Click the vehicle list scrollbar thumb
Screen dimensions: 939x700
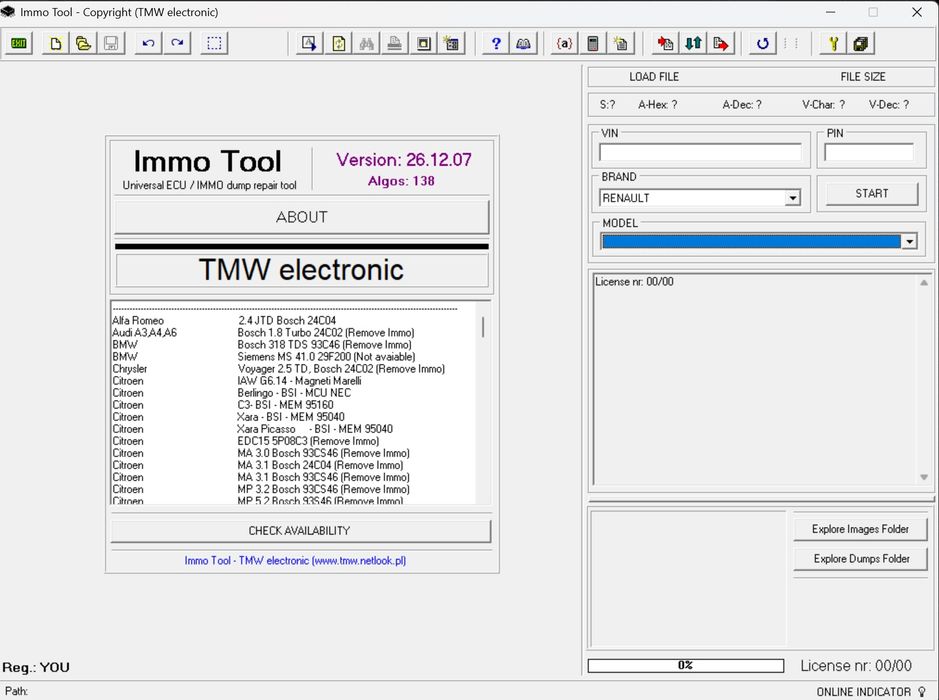(x=483, y=326)
